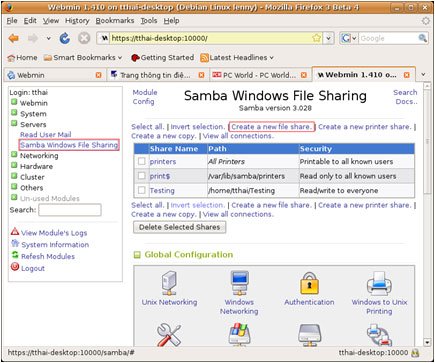Click Delete Selected Shares button
Image resolution: width=435 pixels, height=363 pixels.
coord(179,227)
